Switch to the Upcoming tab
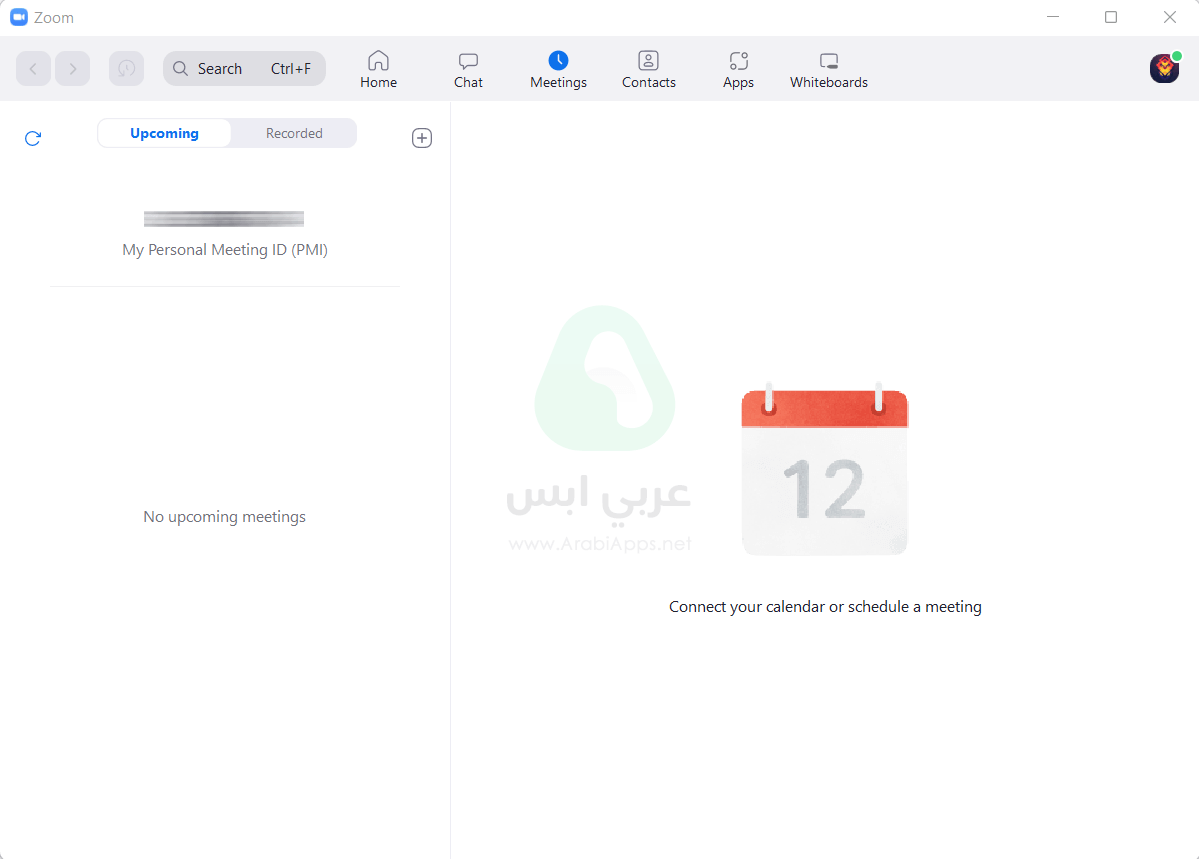 [164, 133]
